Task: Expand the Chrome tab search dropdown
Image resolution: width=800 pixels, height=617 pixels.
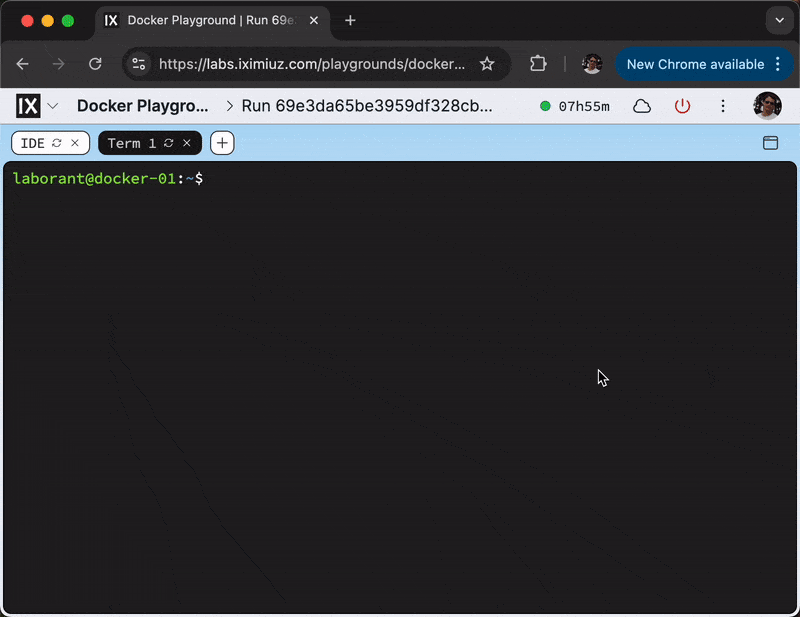Action: tap(779, 20)
